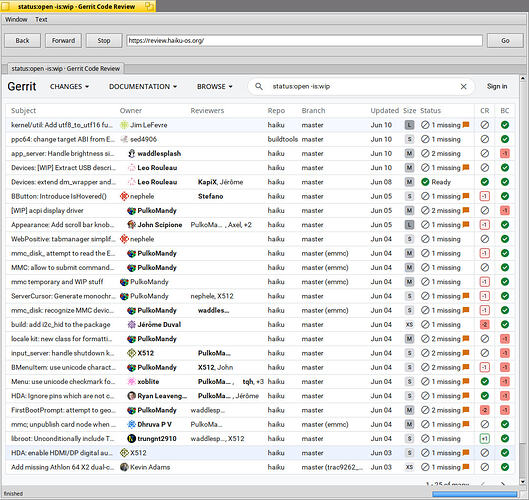Click the BC -1 badge on FirstBootPrompt row

tap(505, 410)
